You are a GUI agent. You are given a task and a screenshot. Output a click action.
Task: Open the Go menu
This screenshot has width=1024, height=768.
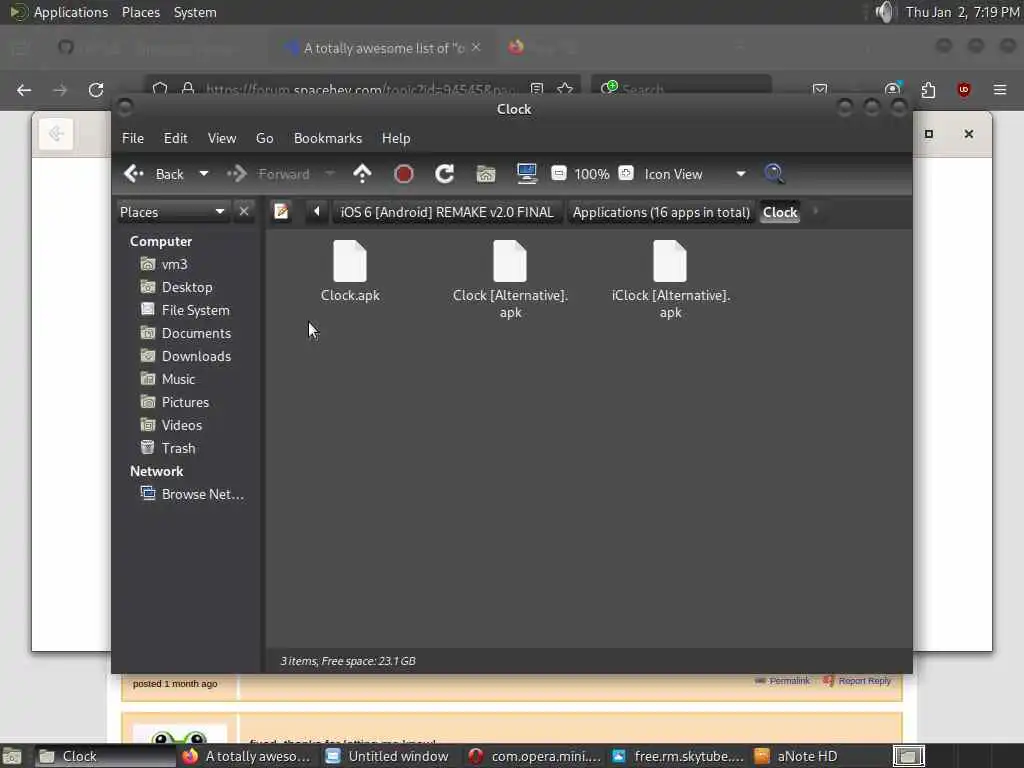click(264, 138)
